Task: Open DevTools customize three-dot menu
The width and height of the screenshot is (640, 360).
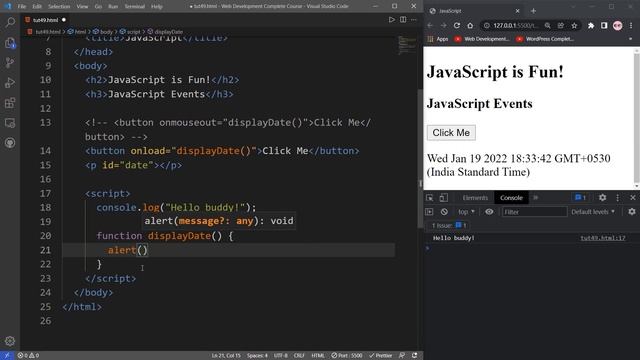Action: (618, 198)
